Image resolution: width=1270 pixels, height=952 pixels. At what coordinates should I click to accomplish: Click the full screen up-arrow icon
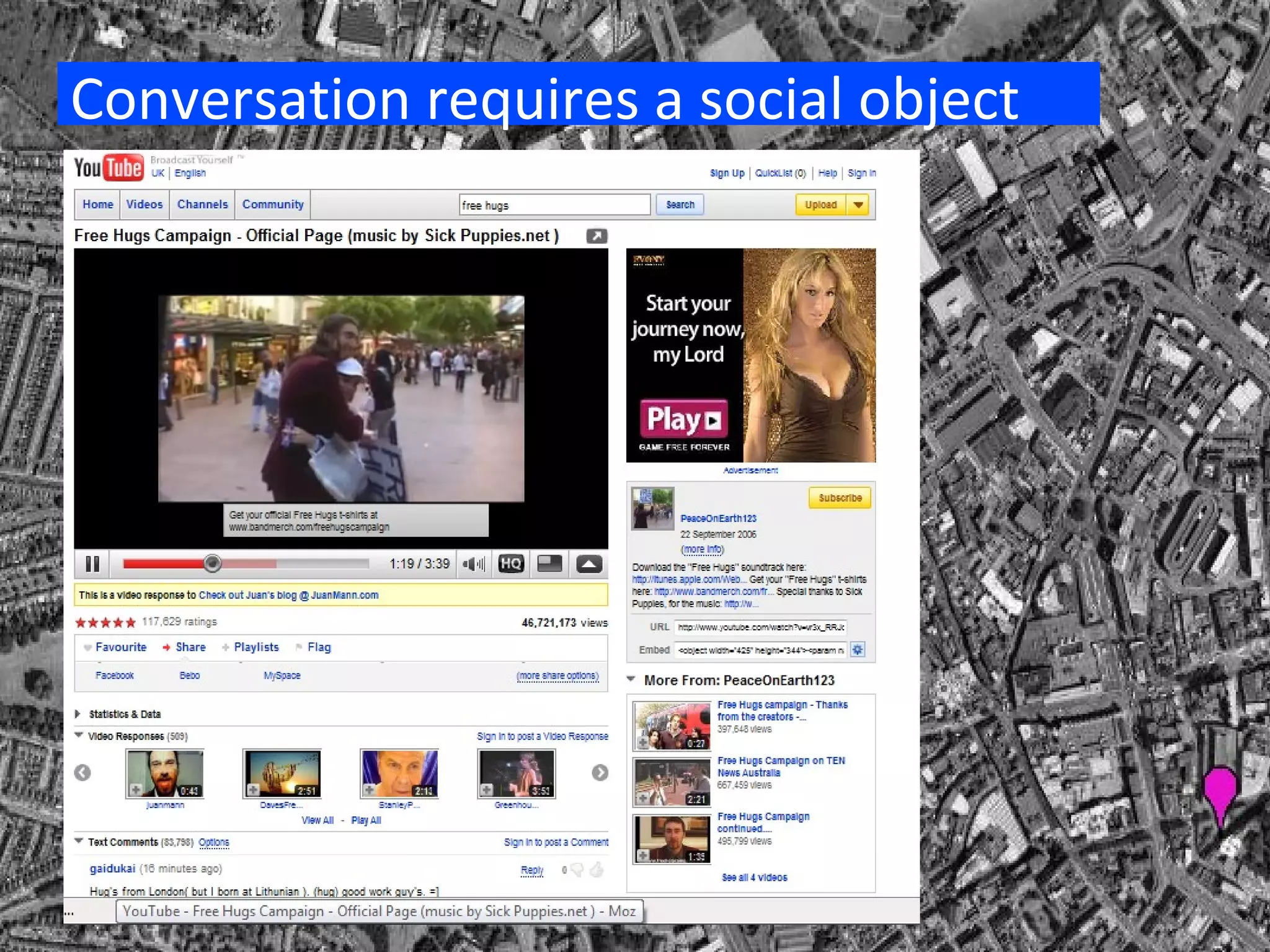tap(589, 563)
